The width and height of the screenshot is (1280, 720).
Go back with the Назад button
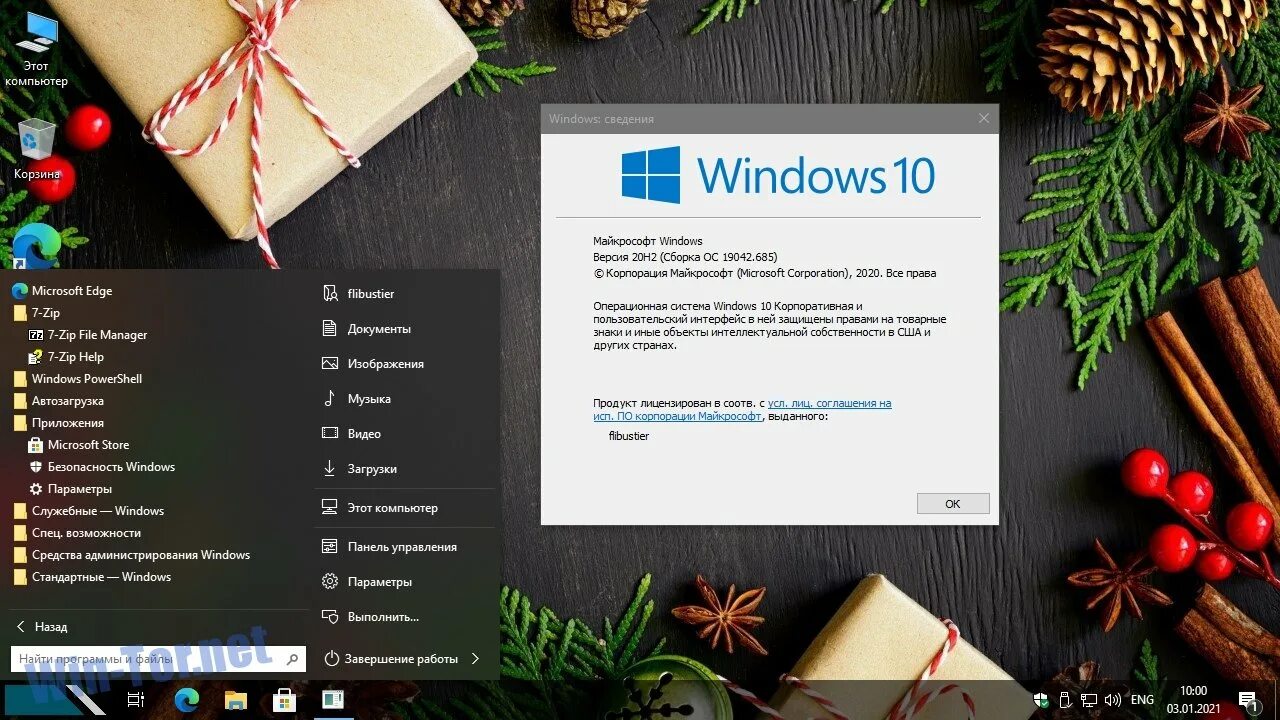(x=42, y=627)
